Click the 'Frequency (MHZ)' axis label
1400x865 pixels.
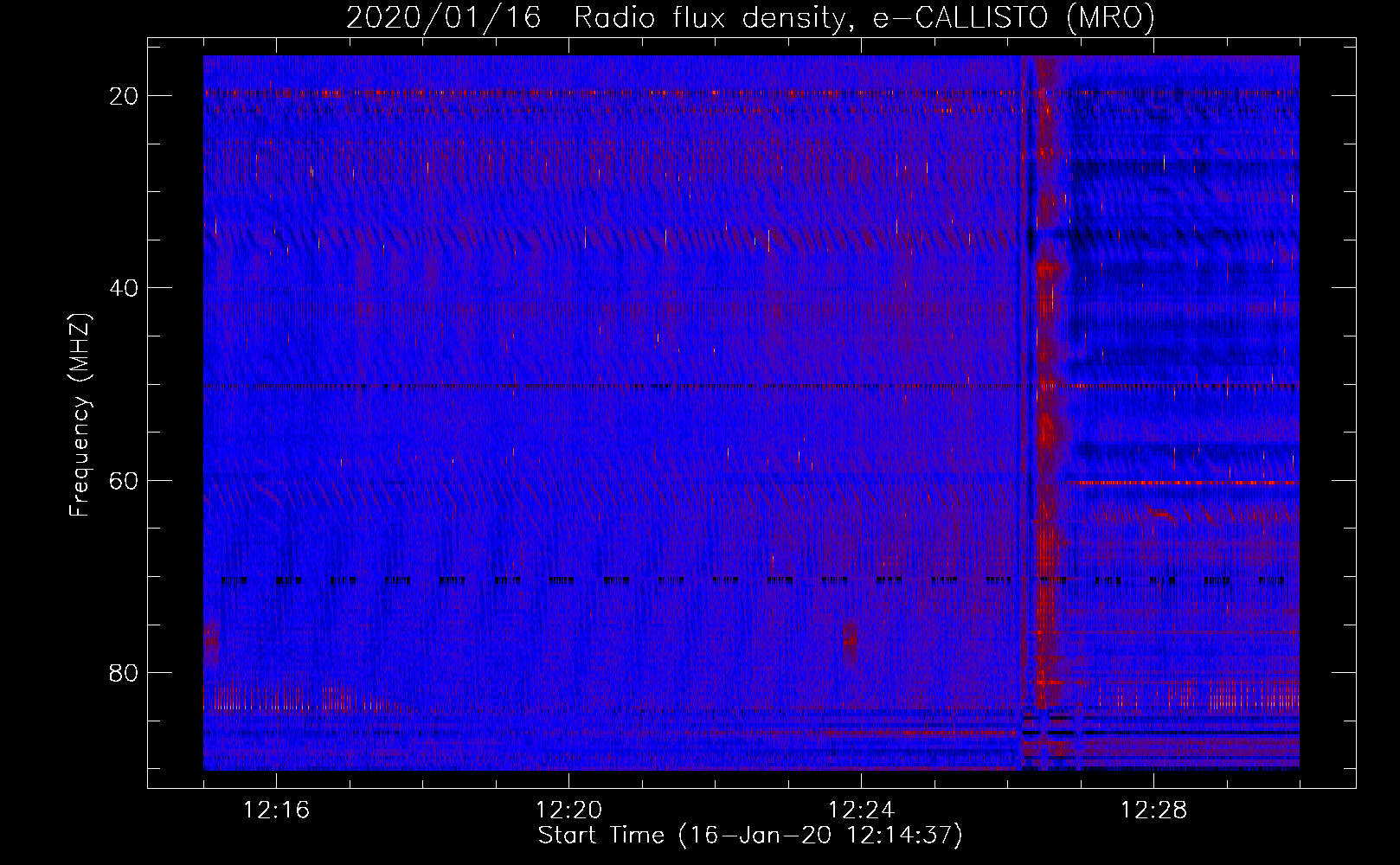(79, 415)
